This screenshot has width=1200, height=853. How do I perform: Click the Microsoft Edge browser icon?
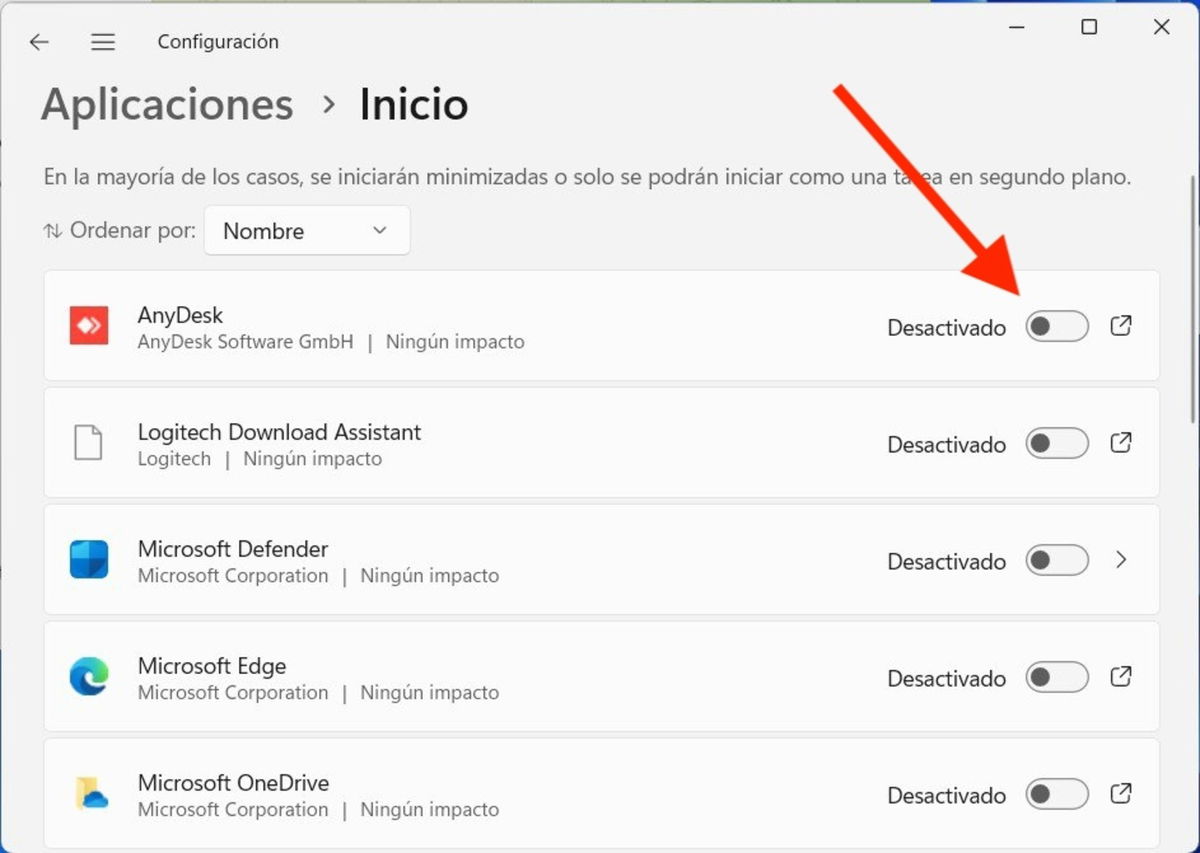[89, 677]
